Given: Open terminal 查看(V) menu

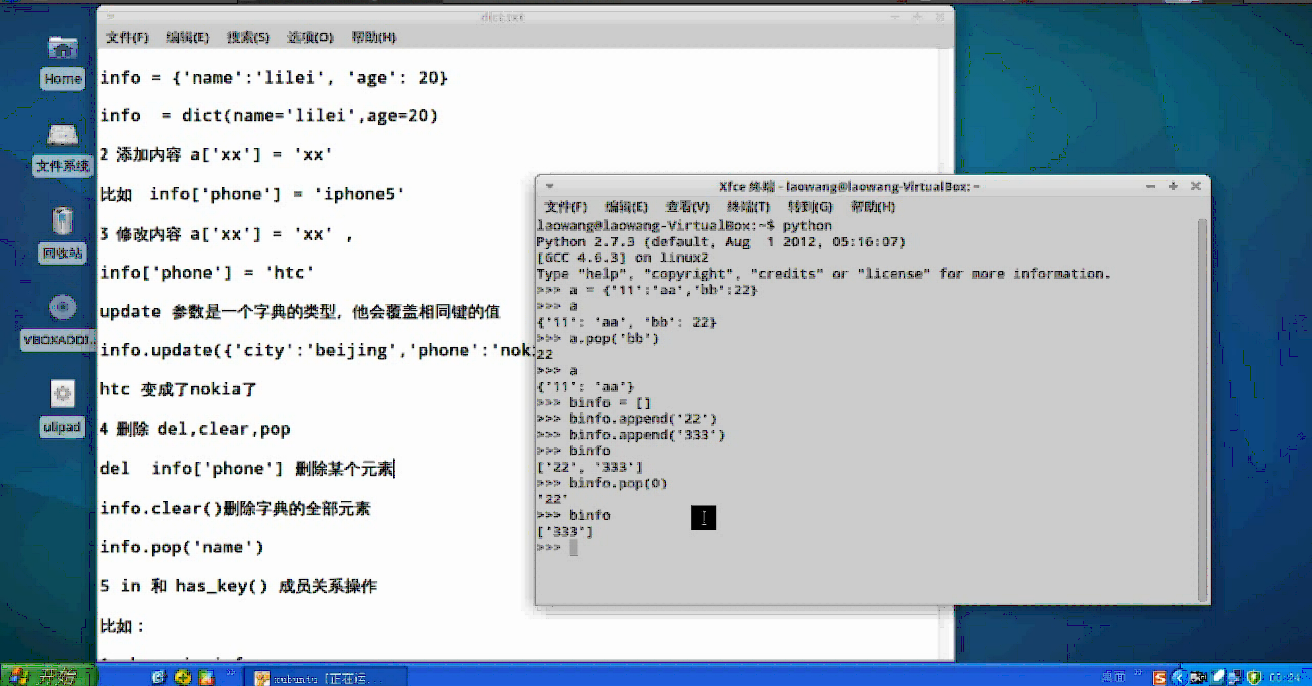Looking at the screenshot, I should 688,207.
